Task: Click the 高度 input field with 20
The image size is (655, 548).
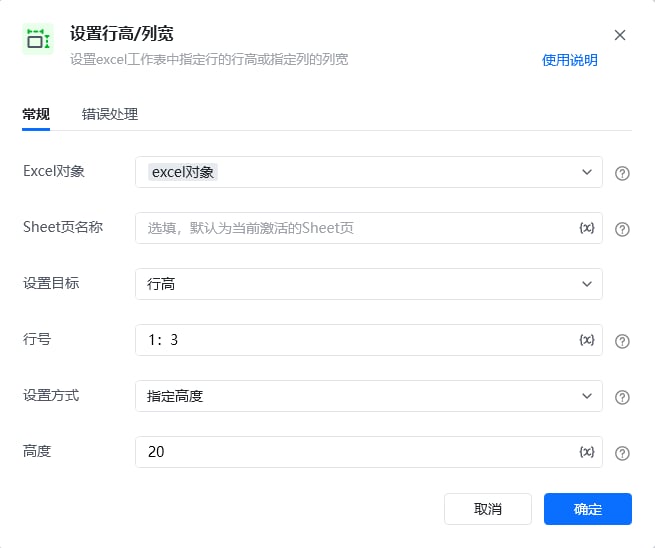Action: coord(368,452)
